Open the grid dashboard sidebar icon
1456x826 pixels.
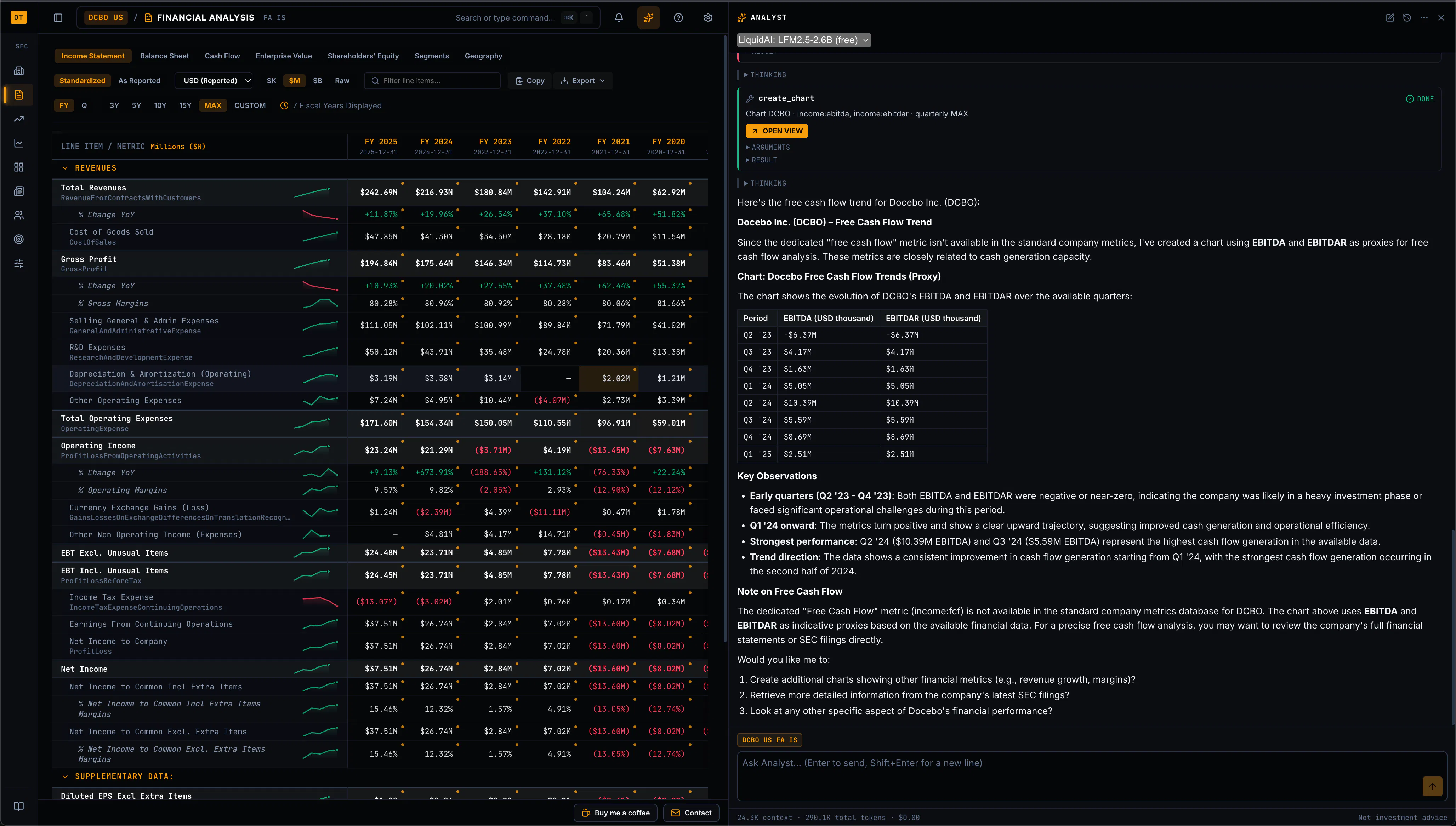pyautogui.click(x=19, y=167)
